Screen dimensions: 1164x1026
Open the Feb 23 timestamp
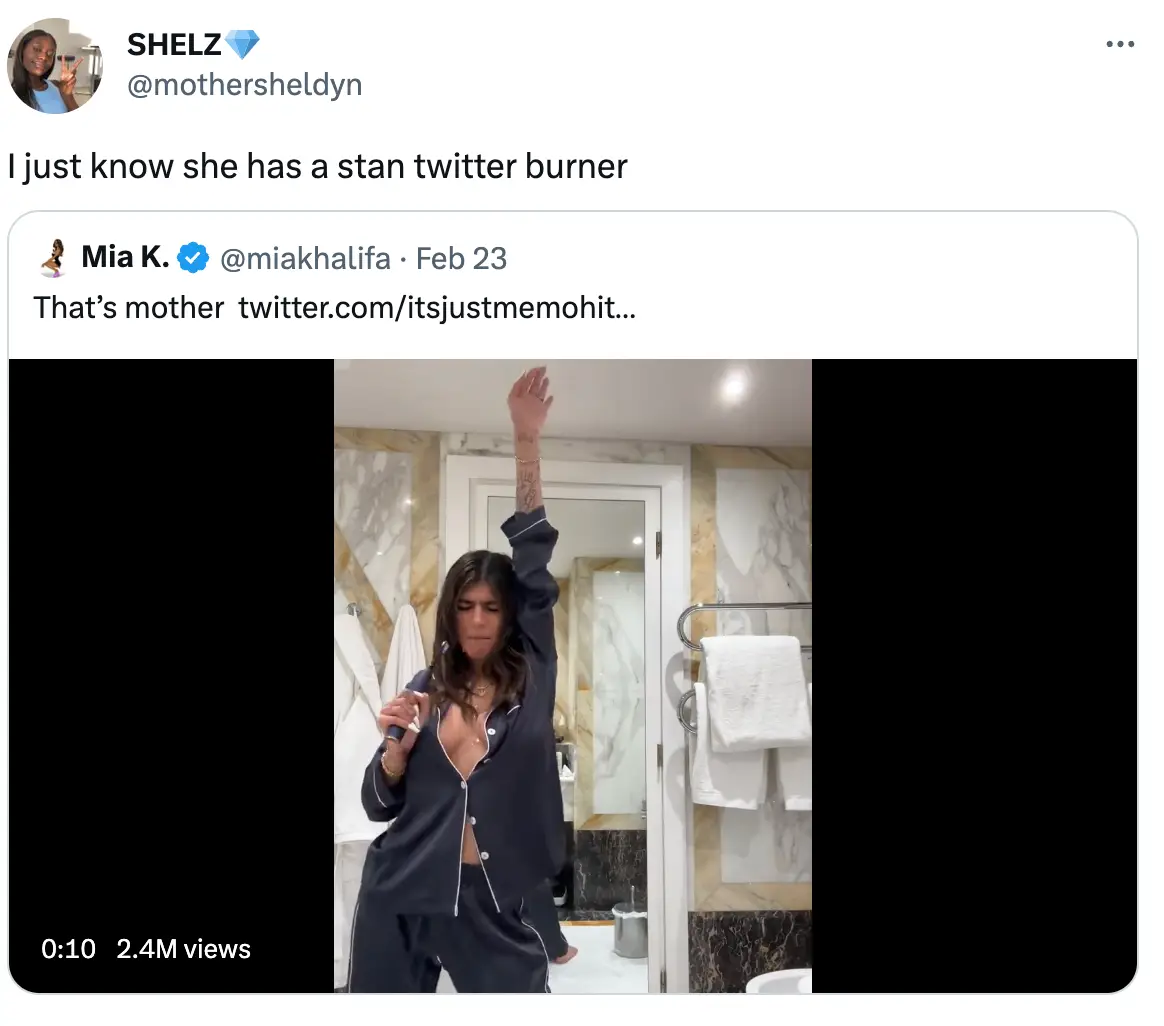tap(461, 259)
